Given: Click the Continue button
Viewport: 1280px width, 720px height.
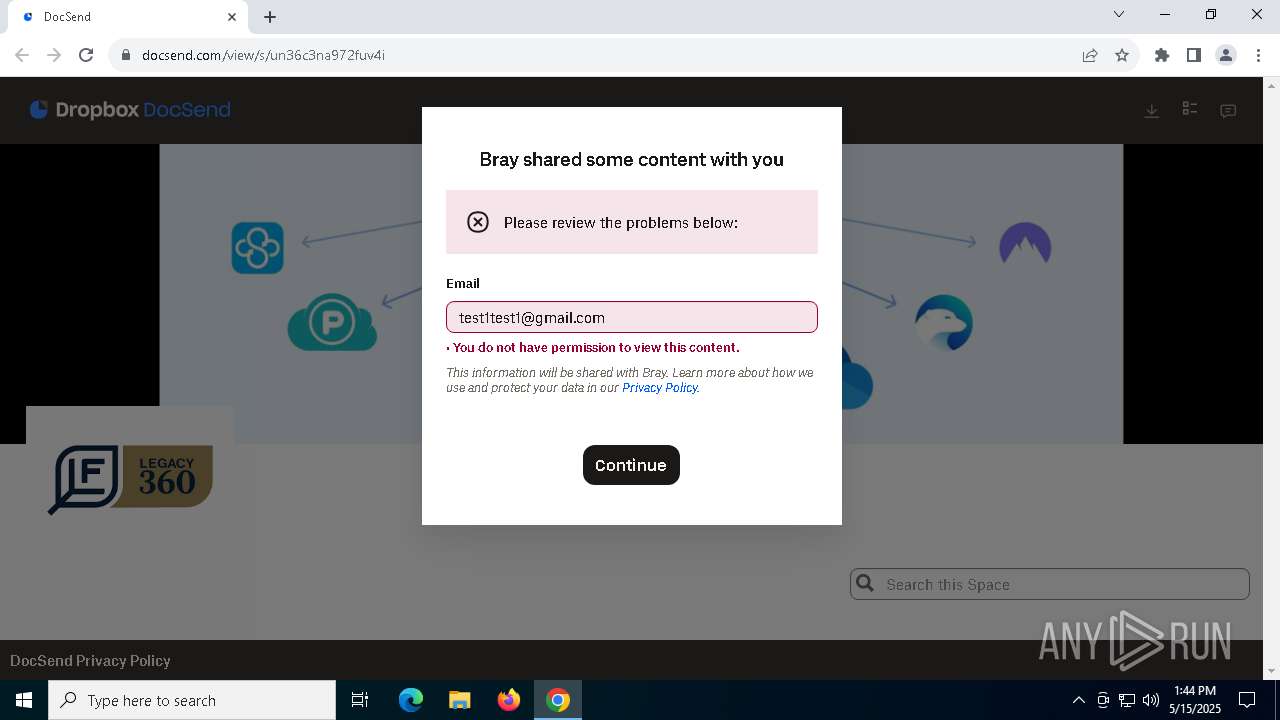Looking at the screenshot, I should (x=631, y=465).
